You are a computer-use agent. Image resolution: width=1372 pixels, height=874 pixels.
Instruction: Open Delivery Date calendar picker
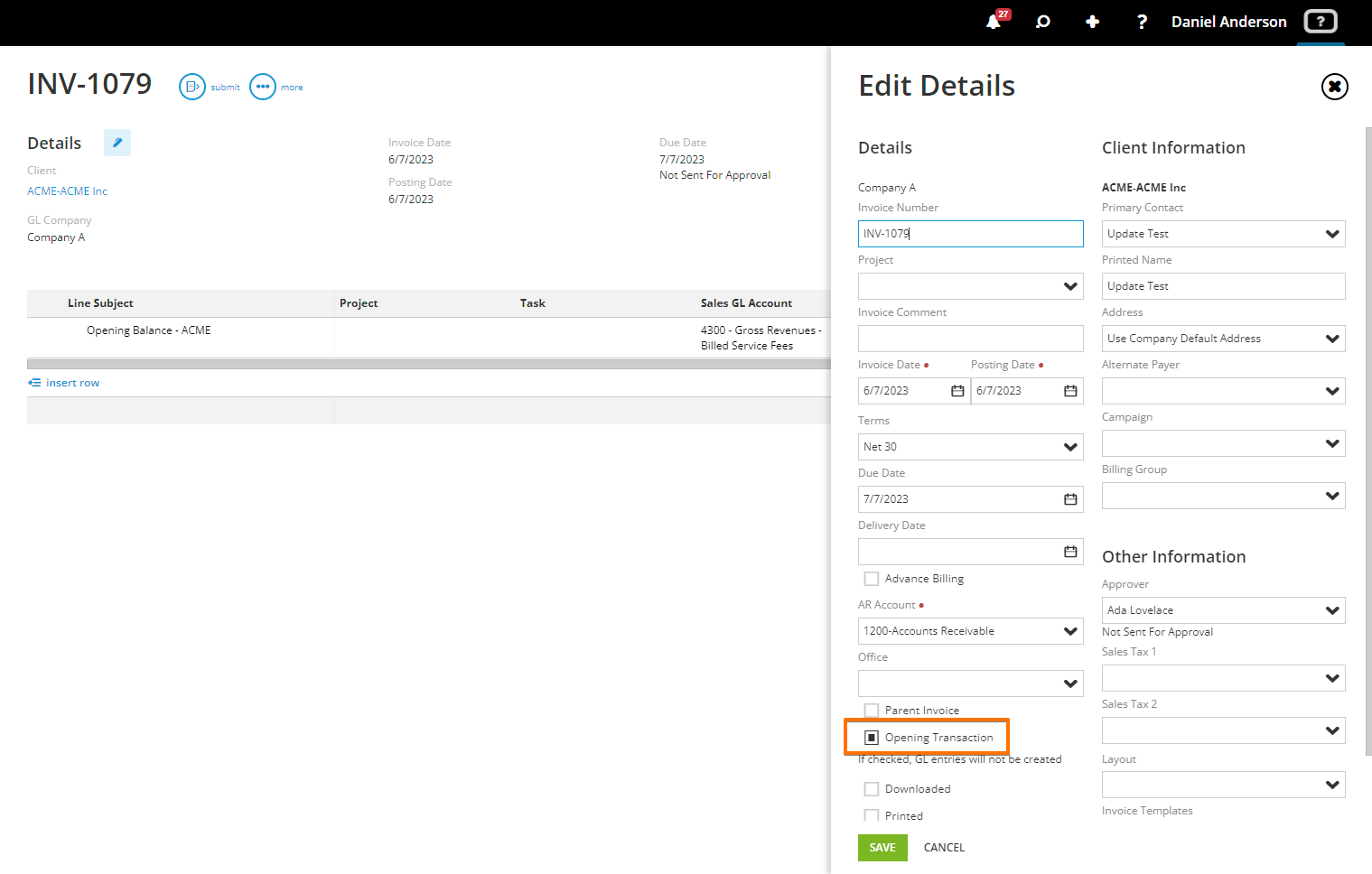1070,552
